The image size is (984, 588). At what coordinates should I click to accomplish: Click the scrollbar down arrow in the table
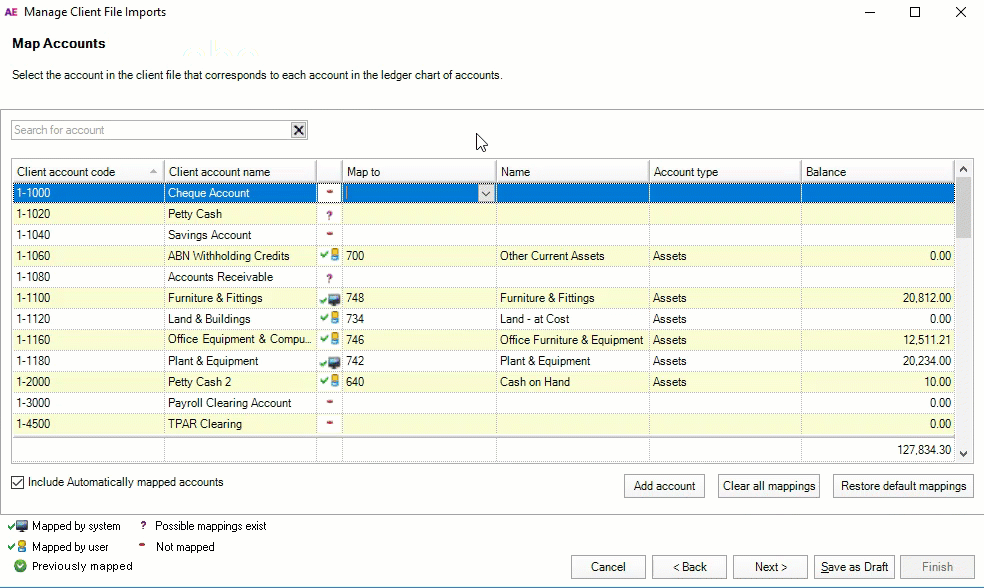click(962, 453)
